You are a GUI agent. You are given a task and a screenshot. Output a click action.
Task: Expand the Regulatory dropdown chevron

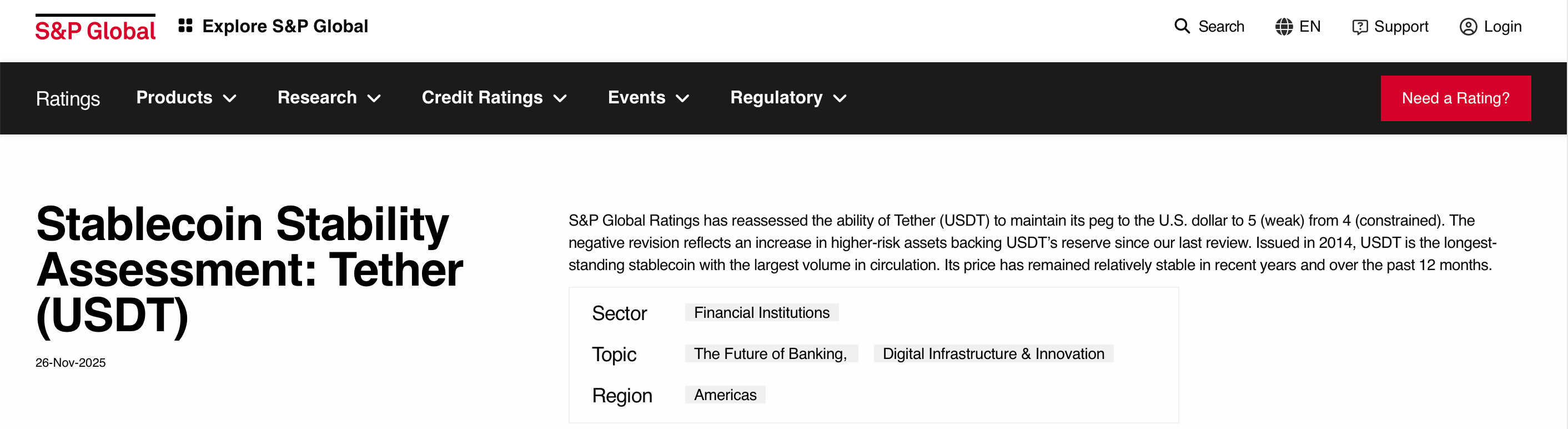click(x=840, y=98)
